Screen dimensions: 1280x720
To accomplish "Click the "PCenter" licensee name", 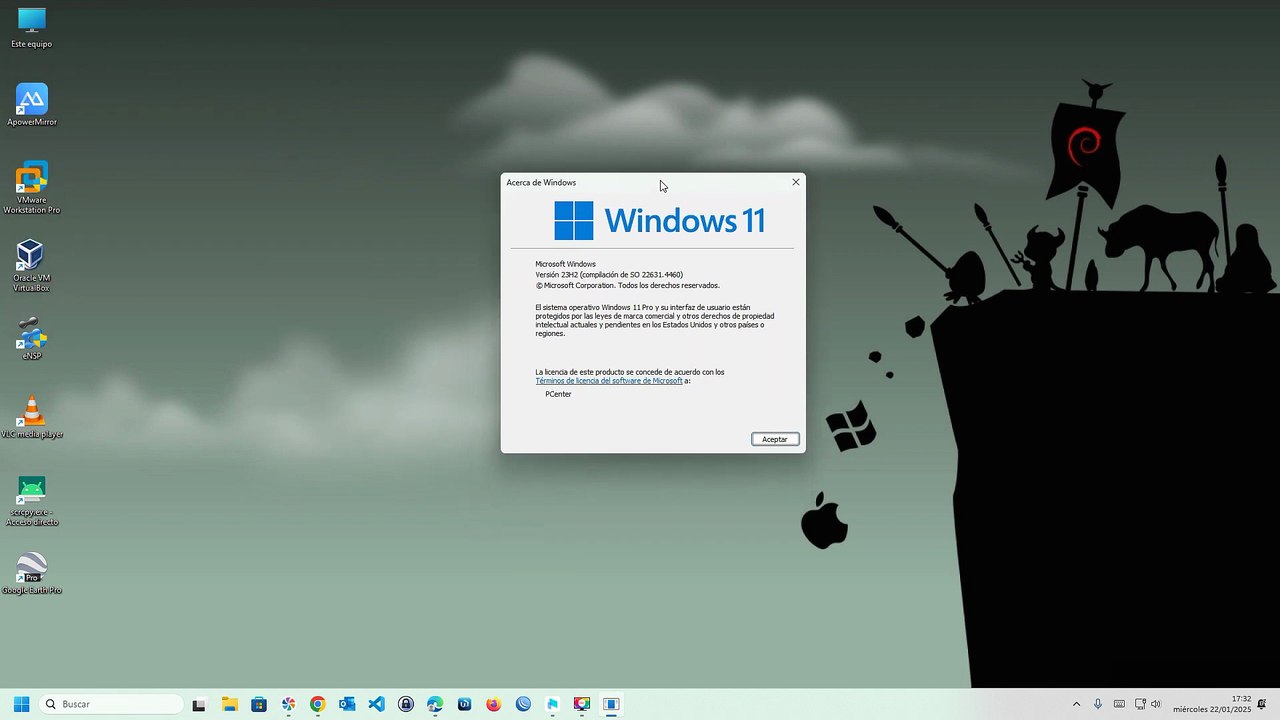I will click(x=558, y=394).
